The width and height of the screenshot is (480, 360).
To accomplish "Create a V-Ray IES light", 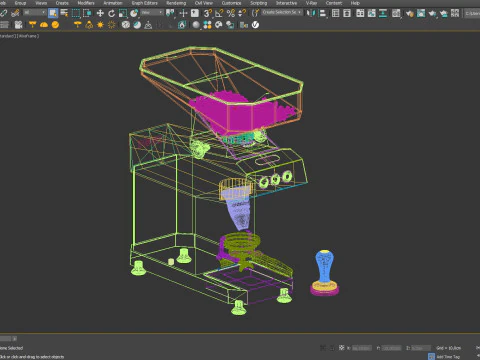I will pos(89,25).
